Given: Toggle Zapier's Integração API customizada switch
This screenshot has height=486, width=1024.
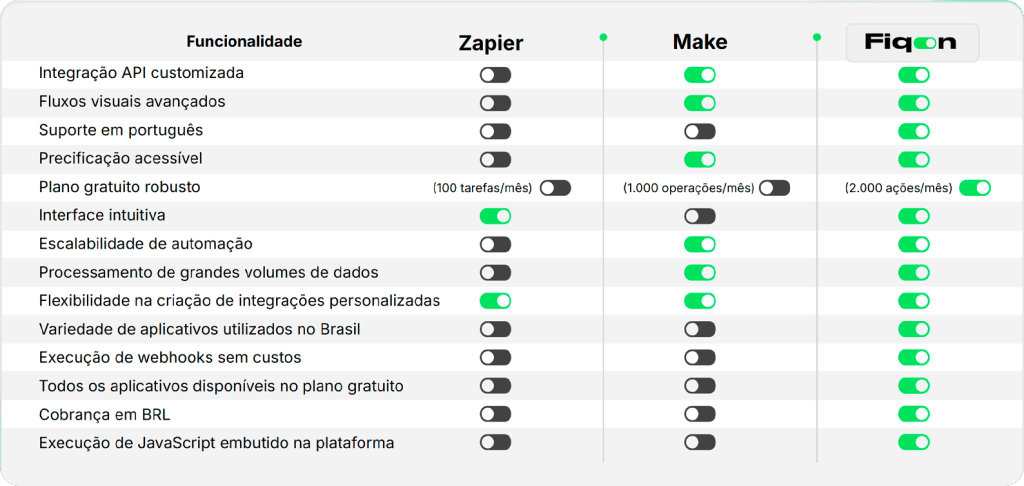Looking at the screenshot, I should [495, 75].
